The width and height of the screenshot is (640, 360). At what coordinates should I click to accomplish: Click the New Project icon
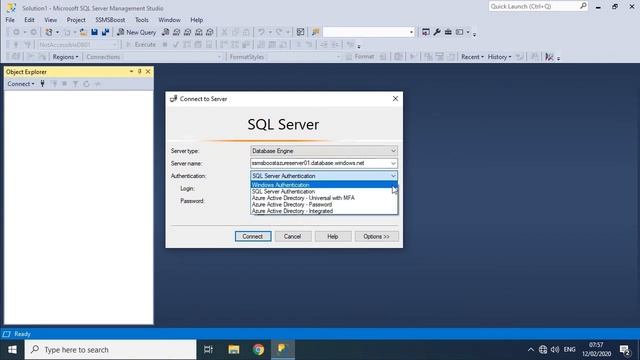coord(49,32)
